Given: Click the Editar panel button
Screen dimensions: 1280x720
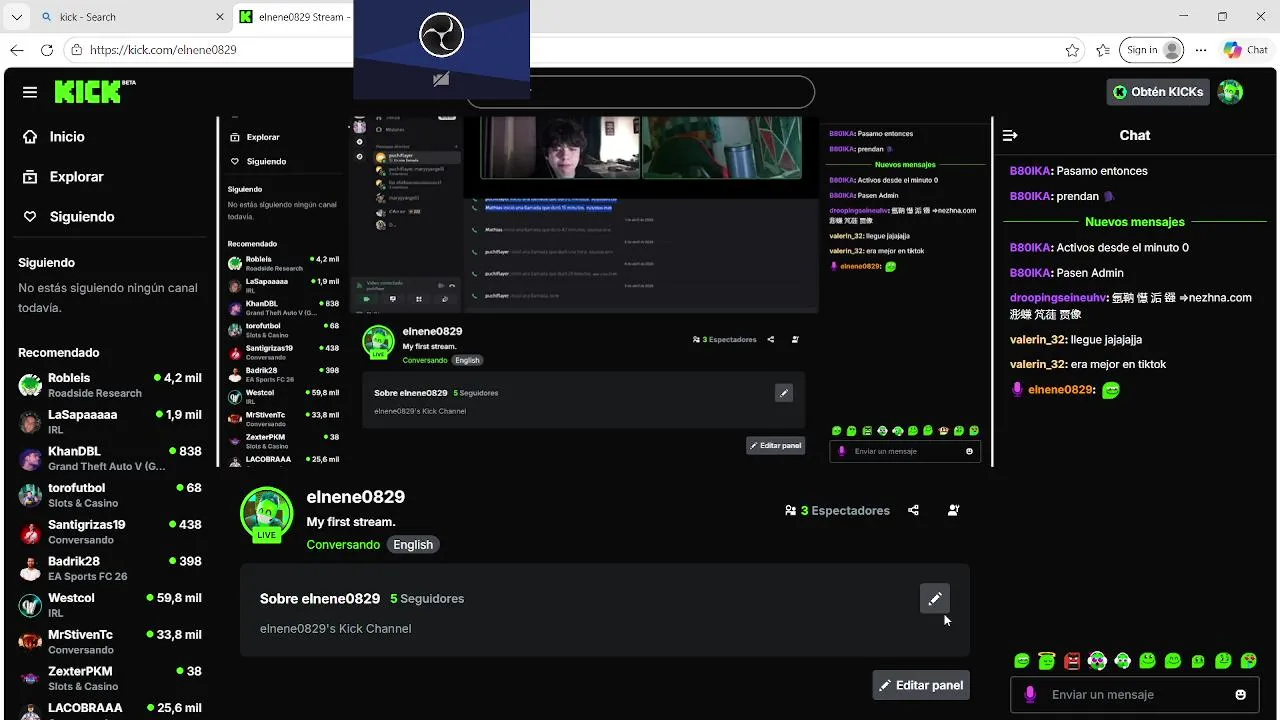Looking at the screenshot, I should point(921,685).
